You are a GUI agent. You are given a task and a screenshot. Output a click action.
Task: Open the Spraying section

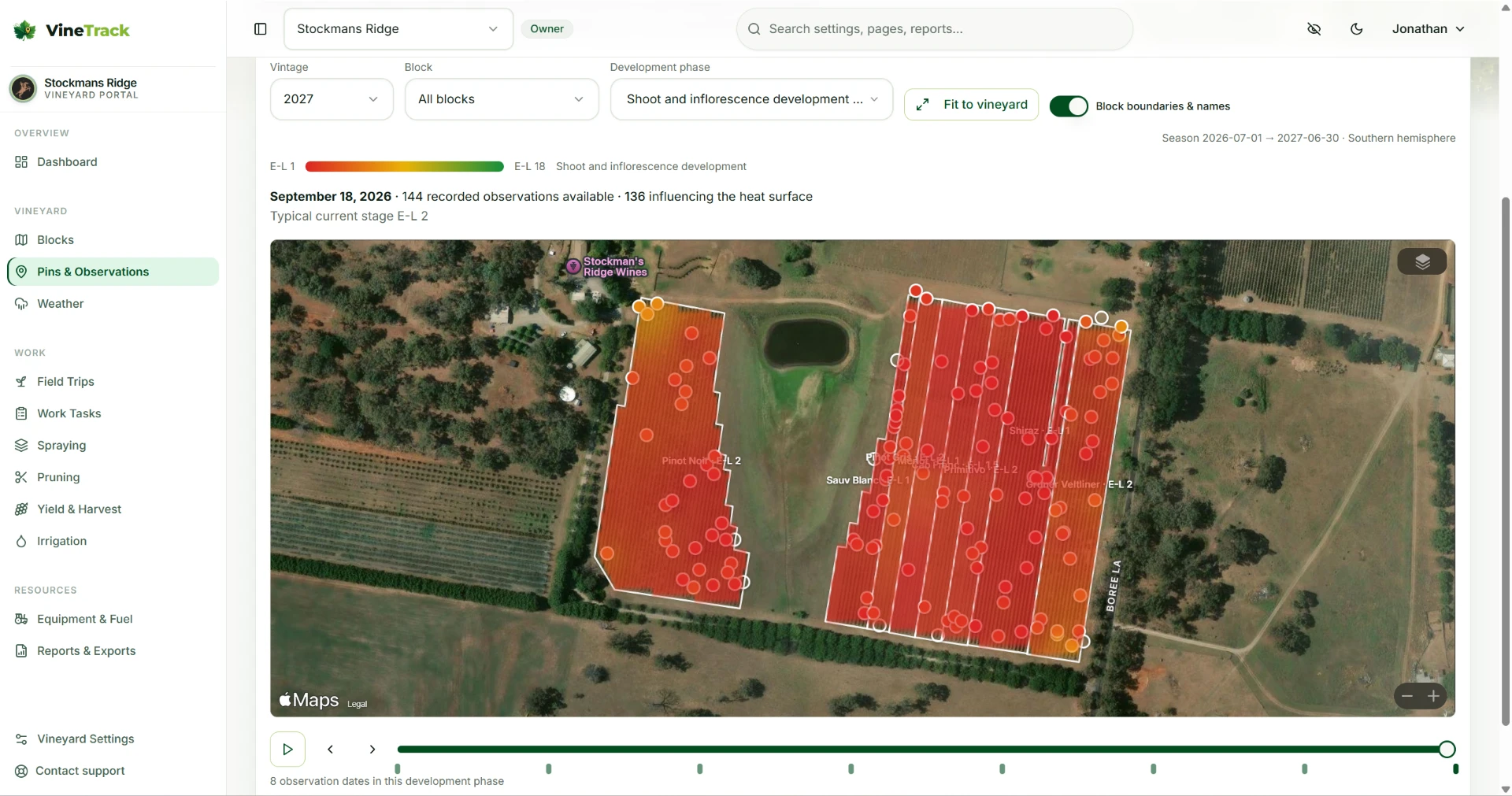point(113,446)
